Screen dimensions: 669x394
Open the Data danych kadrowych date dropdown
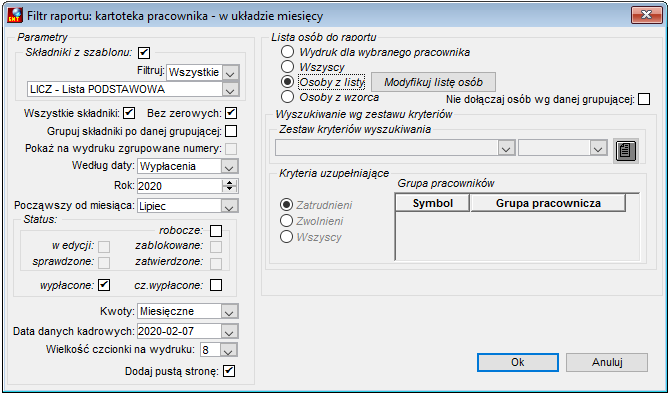(229, 331)
